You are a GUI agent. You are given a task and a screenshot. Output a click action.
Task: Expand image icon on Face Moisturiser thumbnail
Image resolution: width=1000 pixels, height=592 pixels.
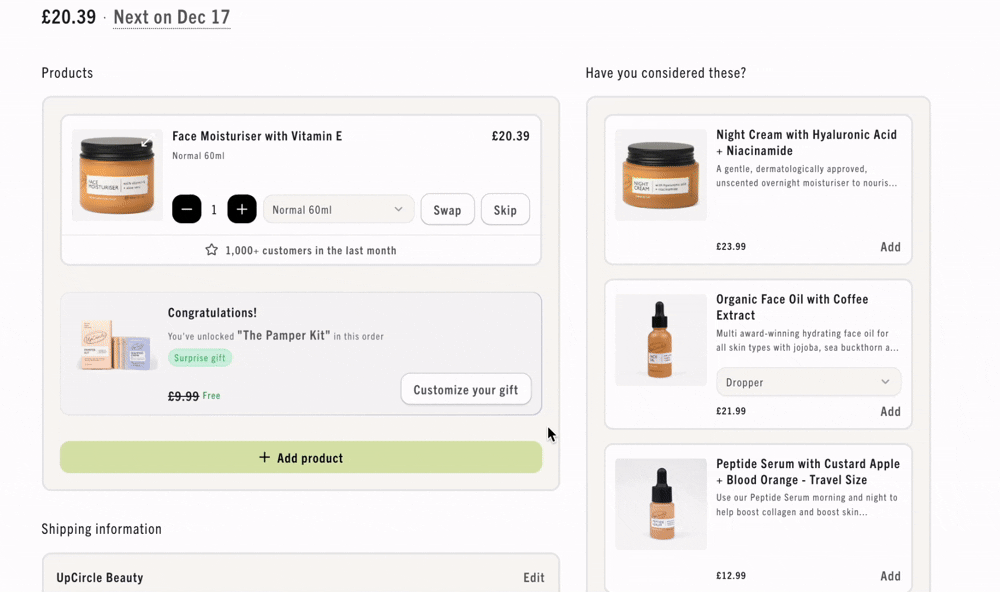coord(147,142)
